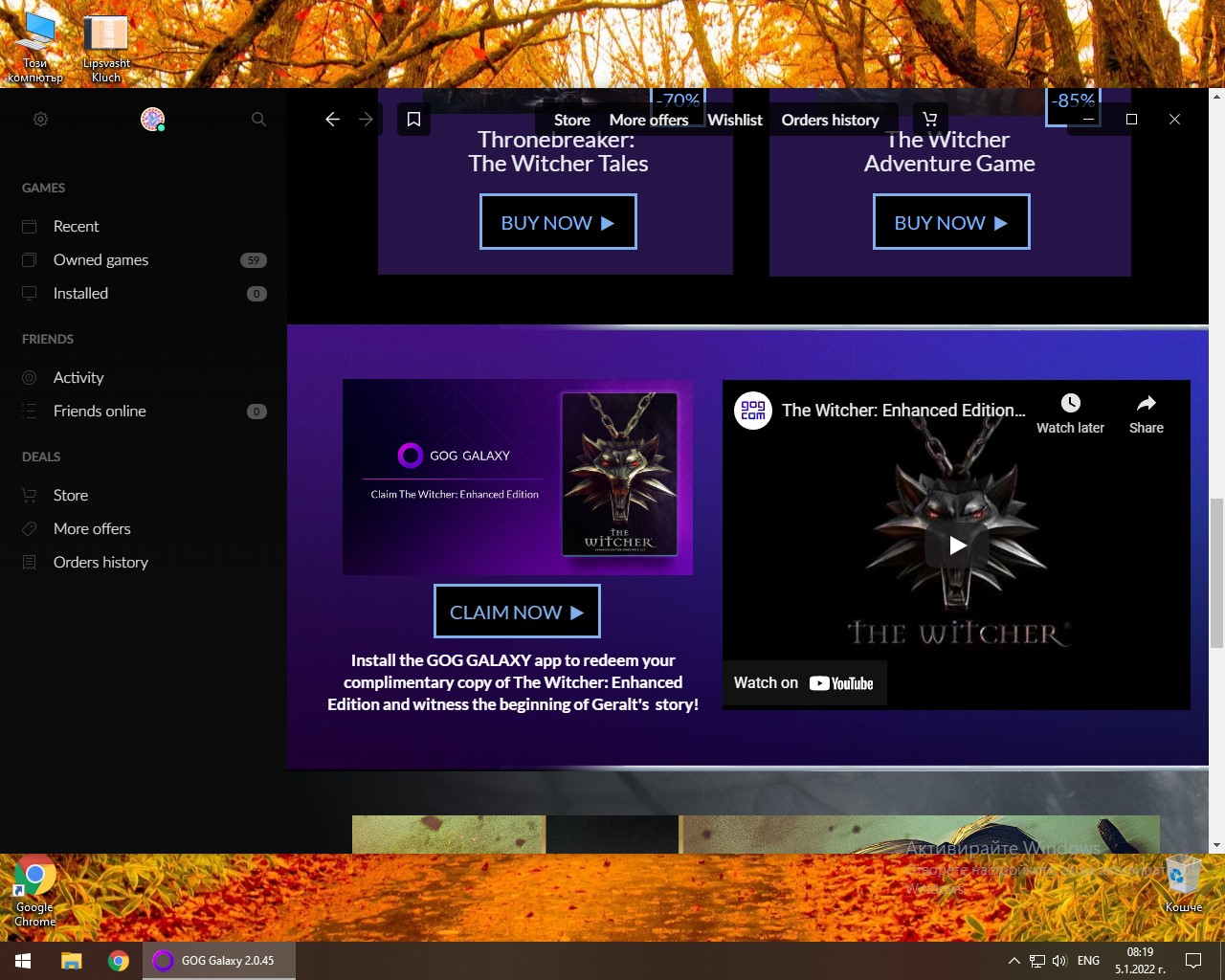Screen dimensions: 1225x980
Task: Click the network icon in tray
Action: (x=1036, y=961)
